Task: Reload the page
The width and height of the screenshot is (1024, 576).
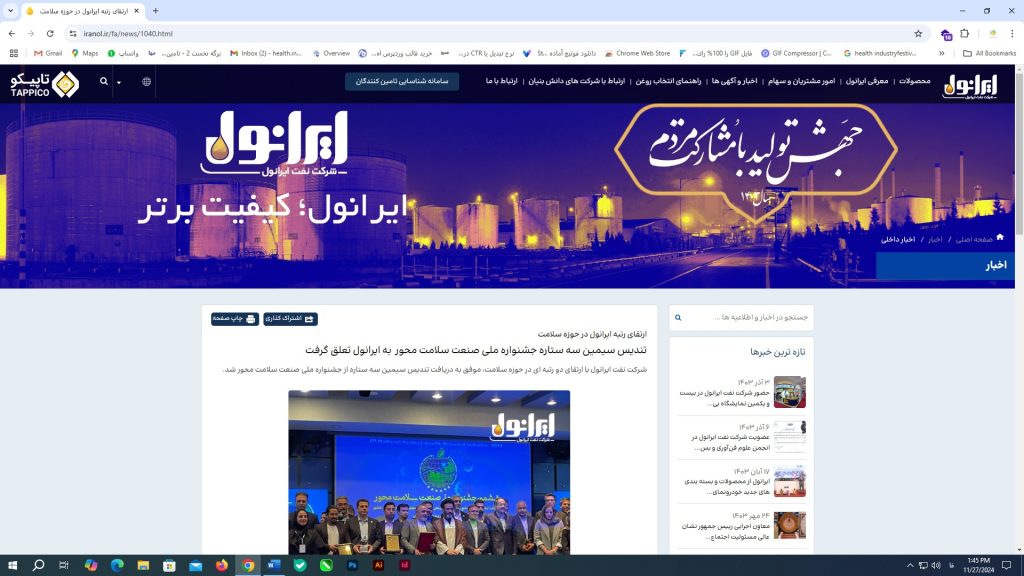Action: (50, 33)
